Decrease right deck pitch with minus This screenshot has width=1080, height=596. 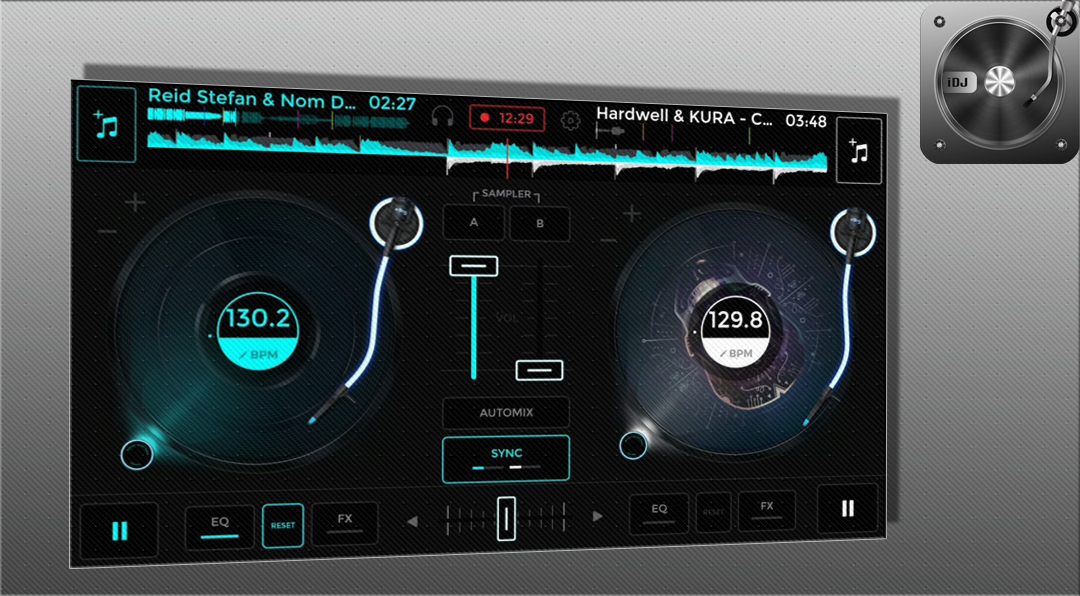[608, 241]
